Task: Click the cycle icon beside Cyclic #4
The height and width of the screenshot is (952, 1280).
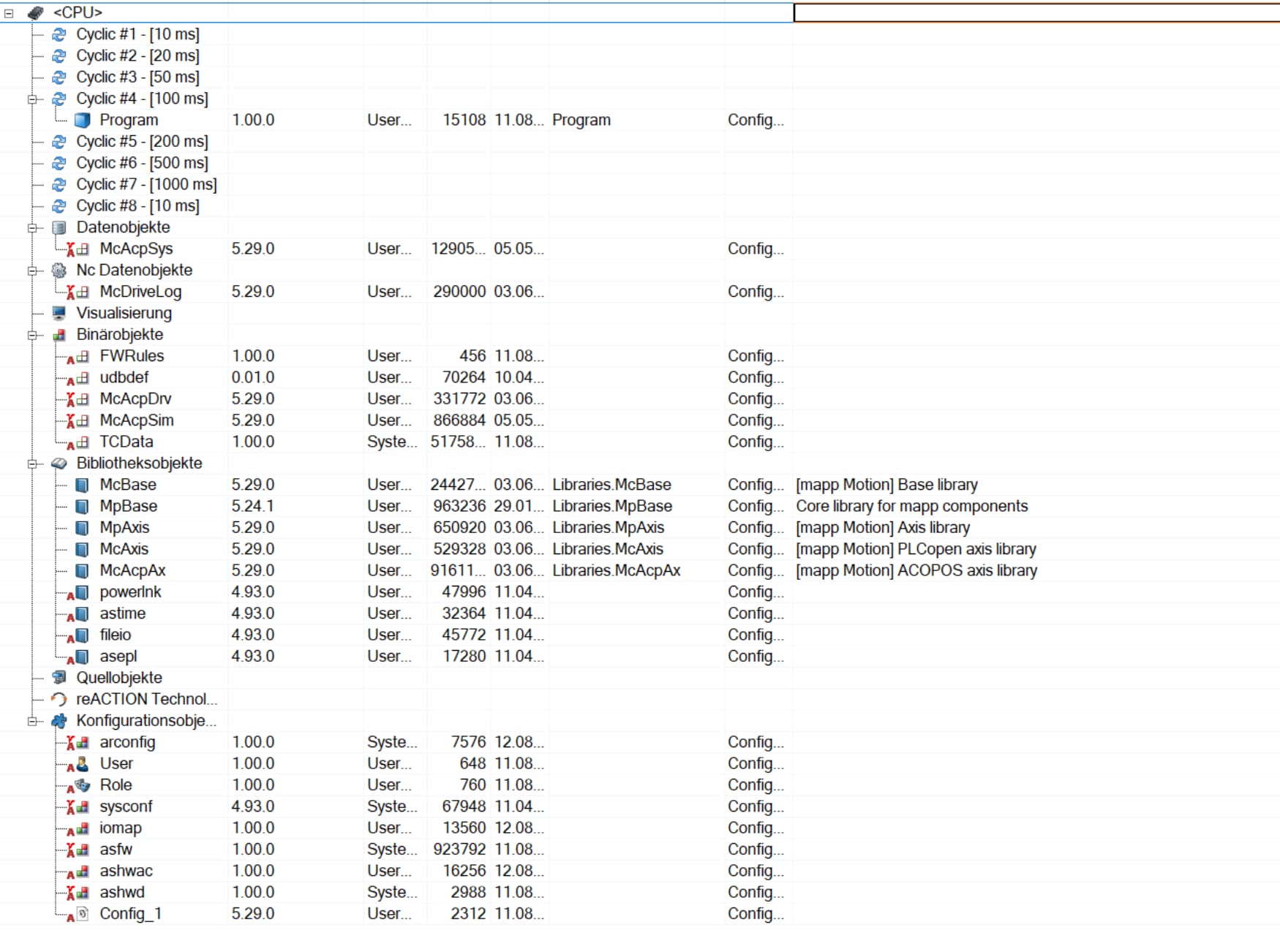Action: [x=59, y=99]
